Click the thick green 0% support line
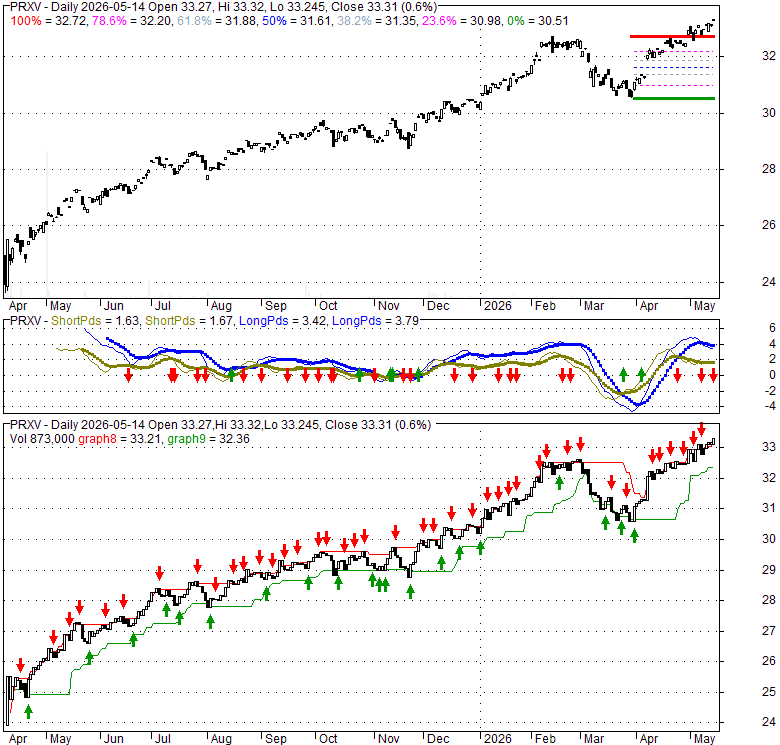Image resolution: width=780 pixels, height=745 pixels. point(674,98)
